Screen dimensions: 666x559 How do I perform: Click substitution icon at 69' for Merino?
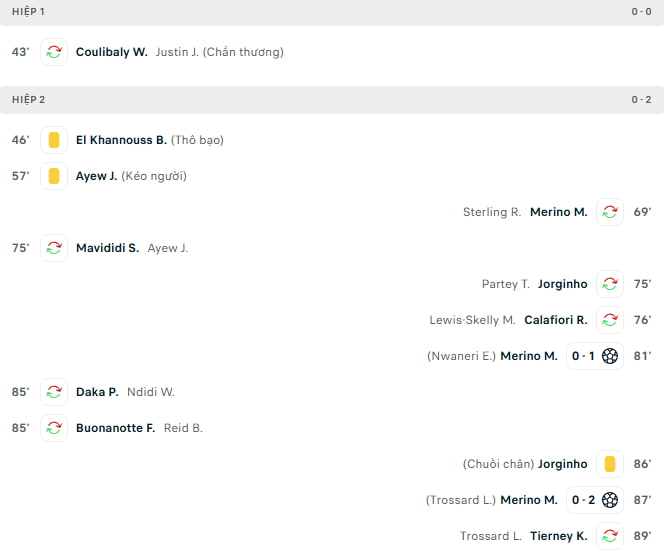tap(610, 212)
